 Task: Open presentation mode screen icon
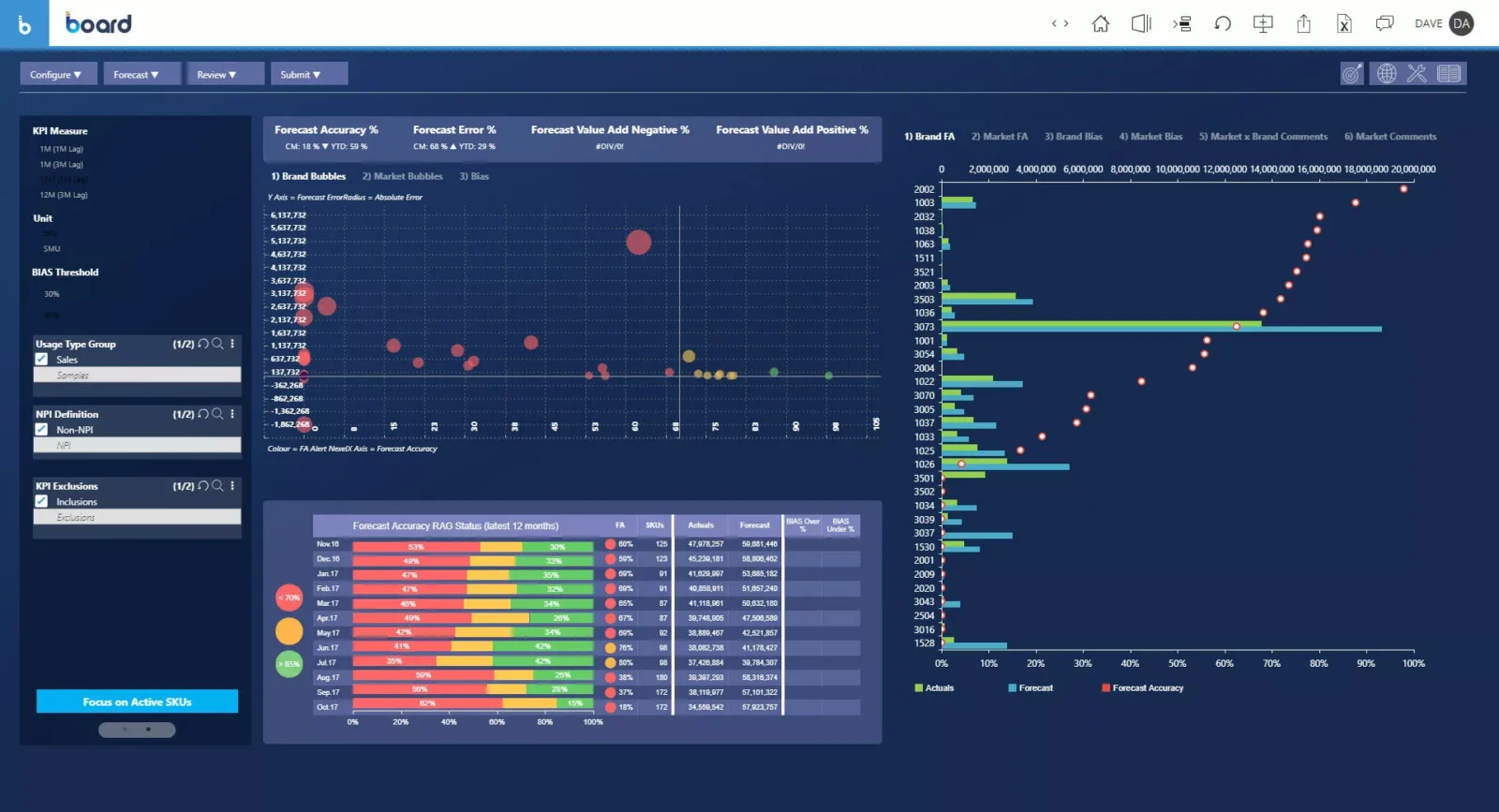(x=1263, y=24)
